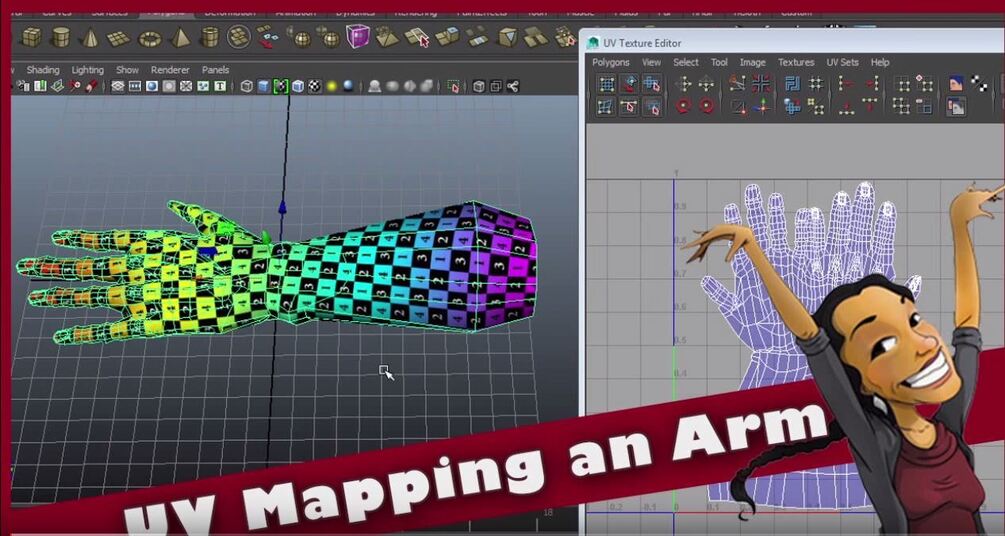Screen dimensions: 1005x536
Task: Open the Lighting menu in the viewport
Action: pos(87,70)
